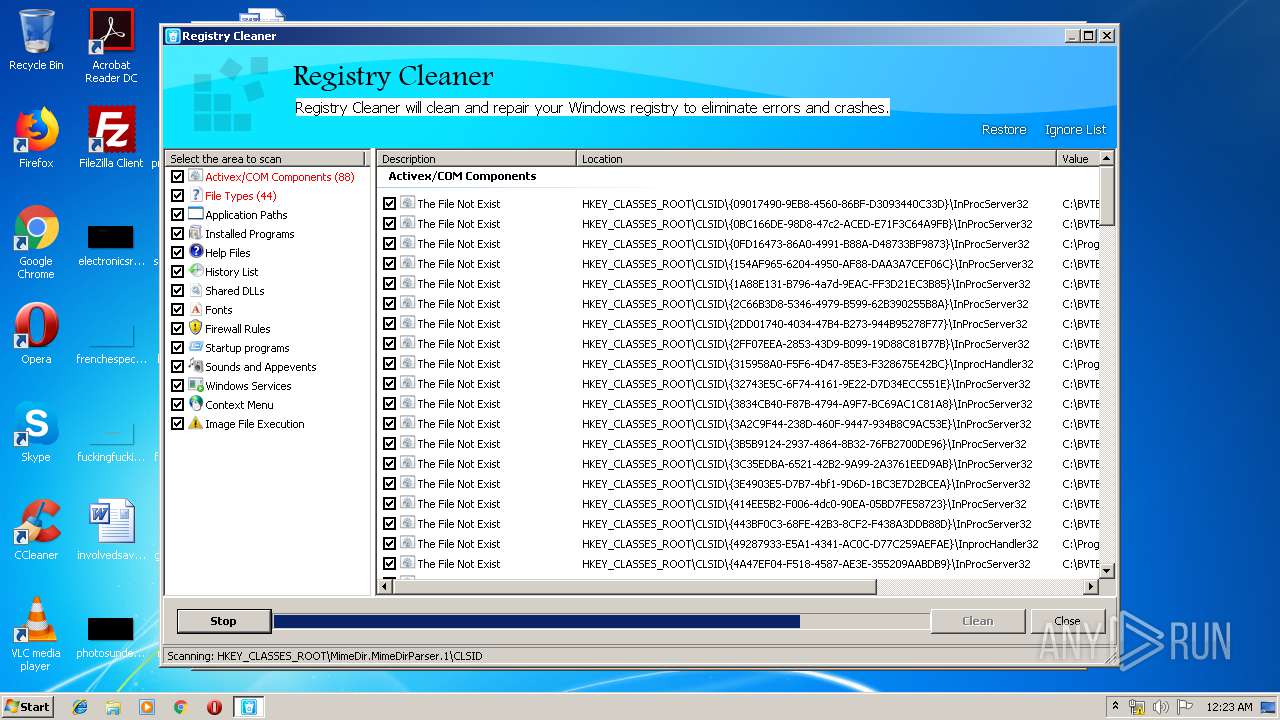Stop the registry scan
This screenshot has width=1280, height=720.
point(223,621)
